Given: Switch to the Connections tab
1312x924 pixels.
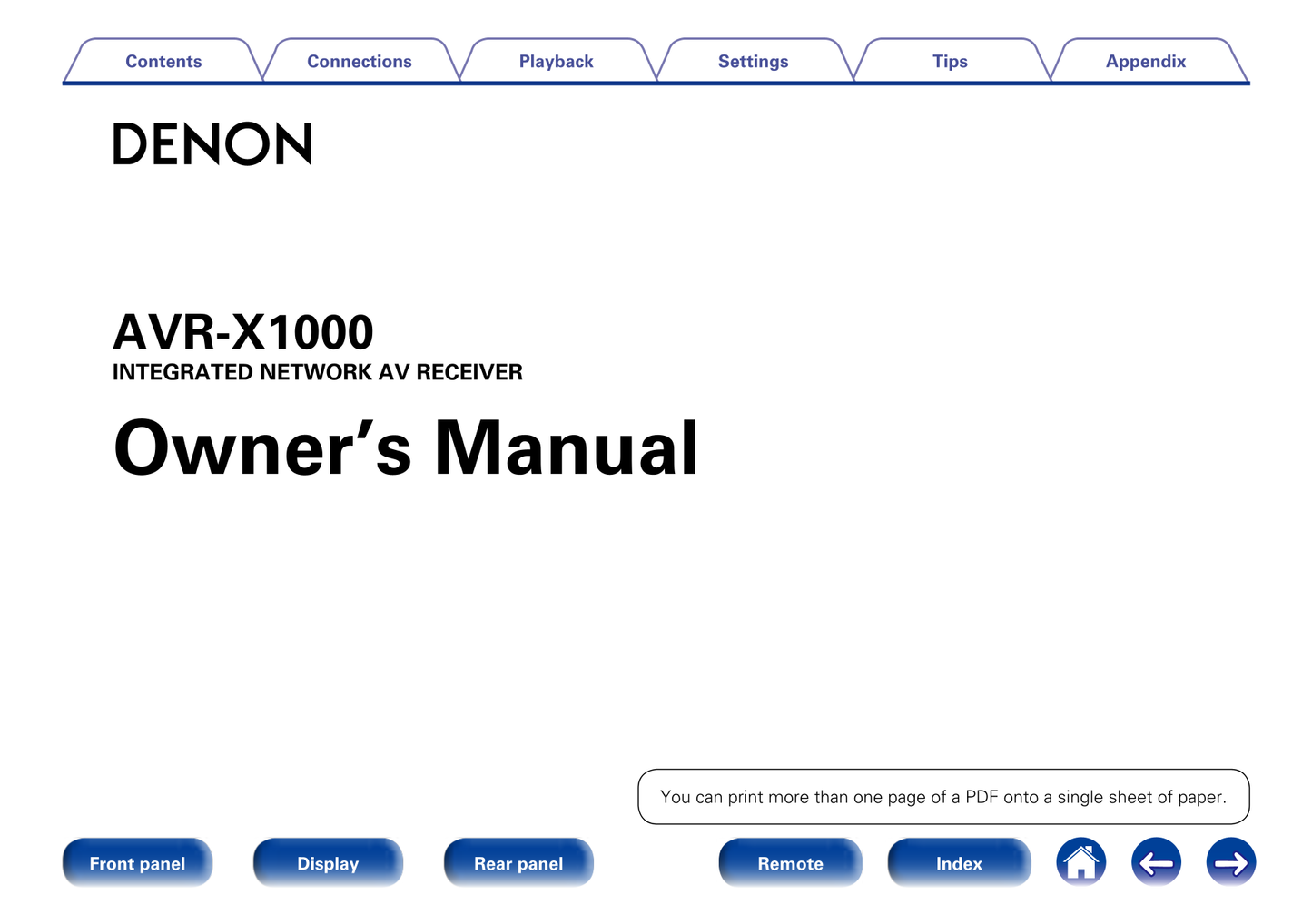Looking at the screenshot, I should coord(360,62).
